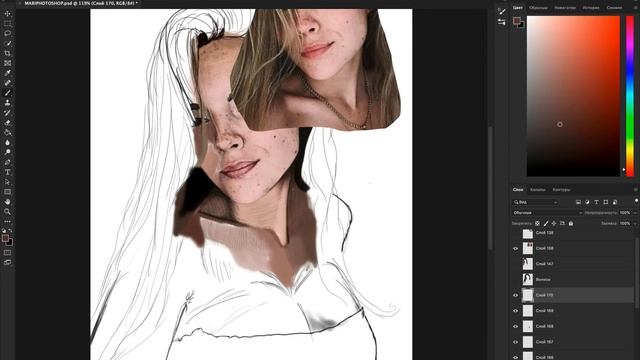Open the layer opacity slider dropdown
Screen dimensions: 640x360
coord(635,213)
